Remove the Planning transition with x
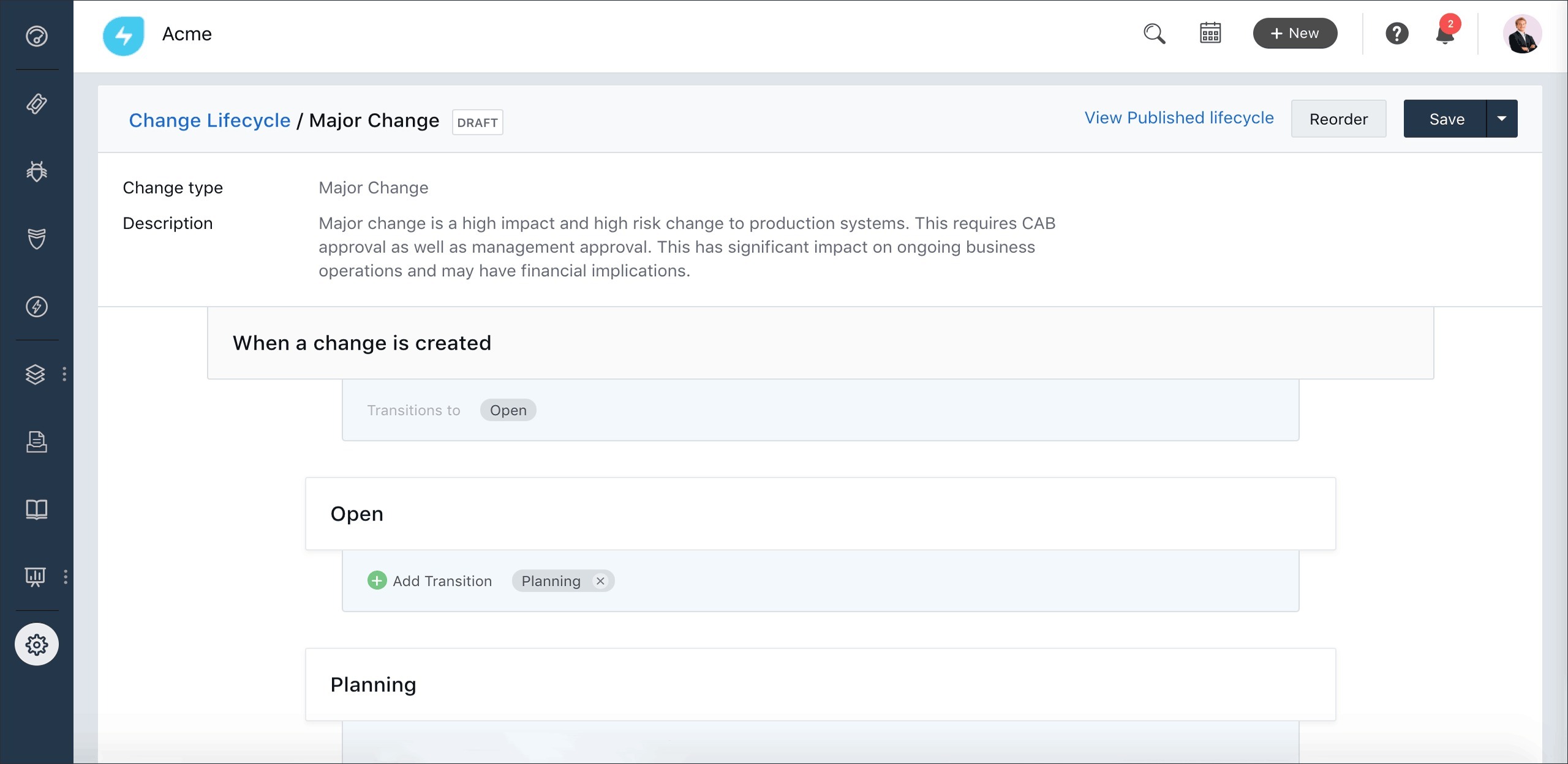1568x764 pixels. (x=600, y=581)
